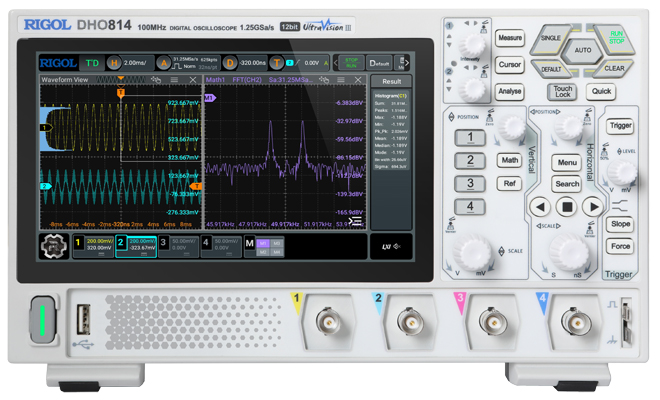Expand the result list arrow icon in FFT window

pyautogui.click(x=356, y=221)
